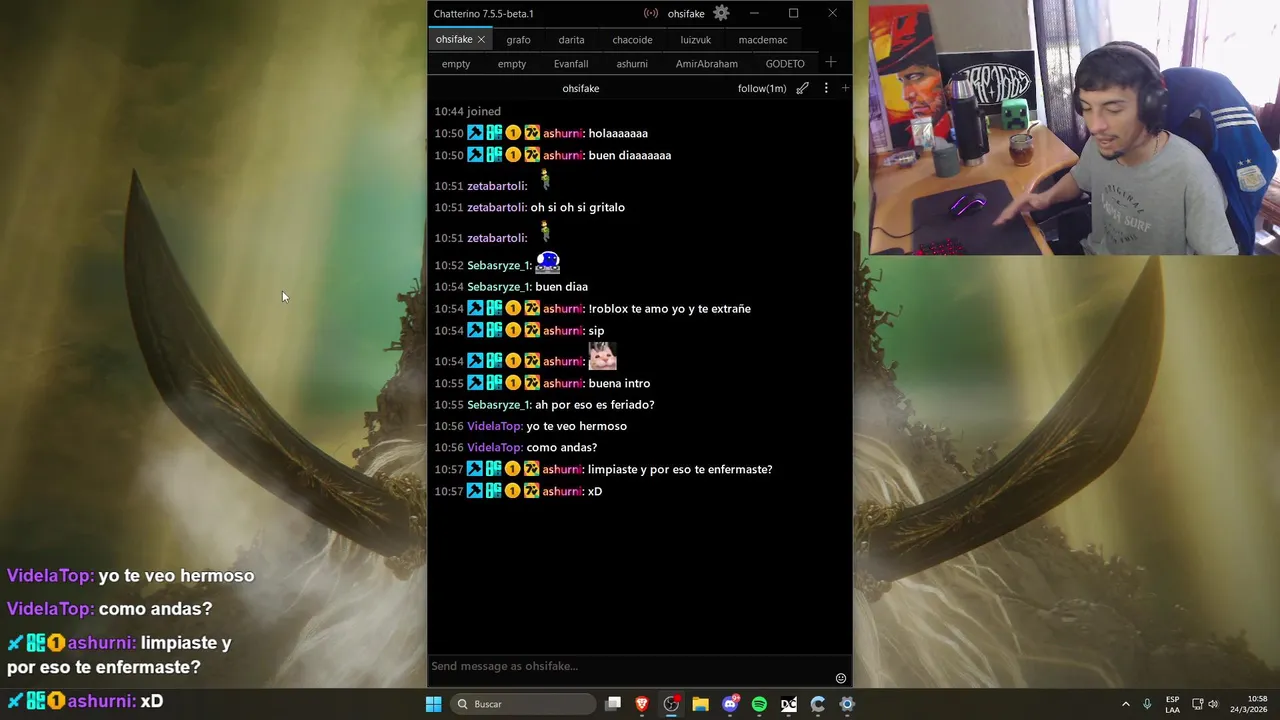Image resolution: width=1280 pixels, height=720 pixels.
Task: Open the Chatterino C icon on taskbar
Action: [x=817, y=704]
